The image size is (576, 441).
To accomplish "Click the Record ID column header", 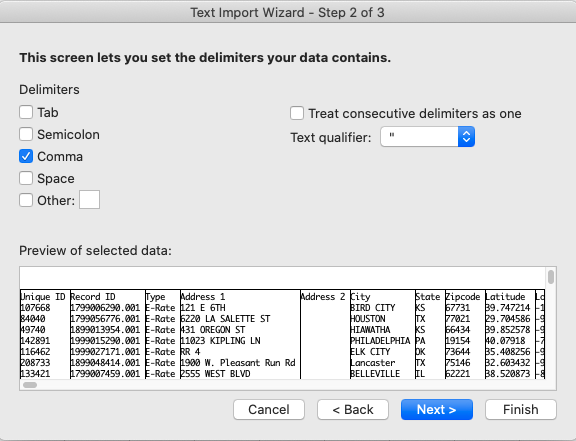I will [93, 297].
